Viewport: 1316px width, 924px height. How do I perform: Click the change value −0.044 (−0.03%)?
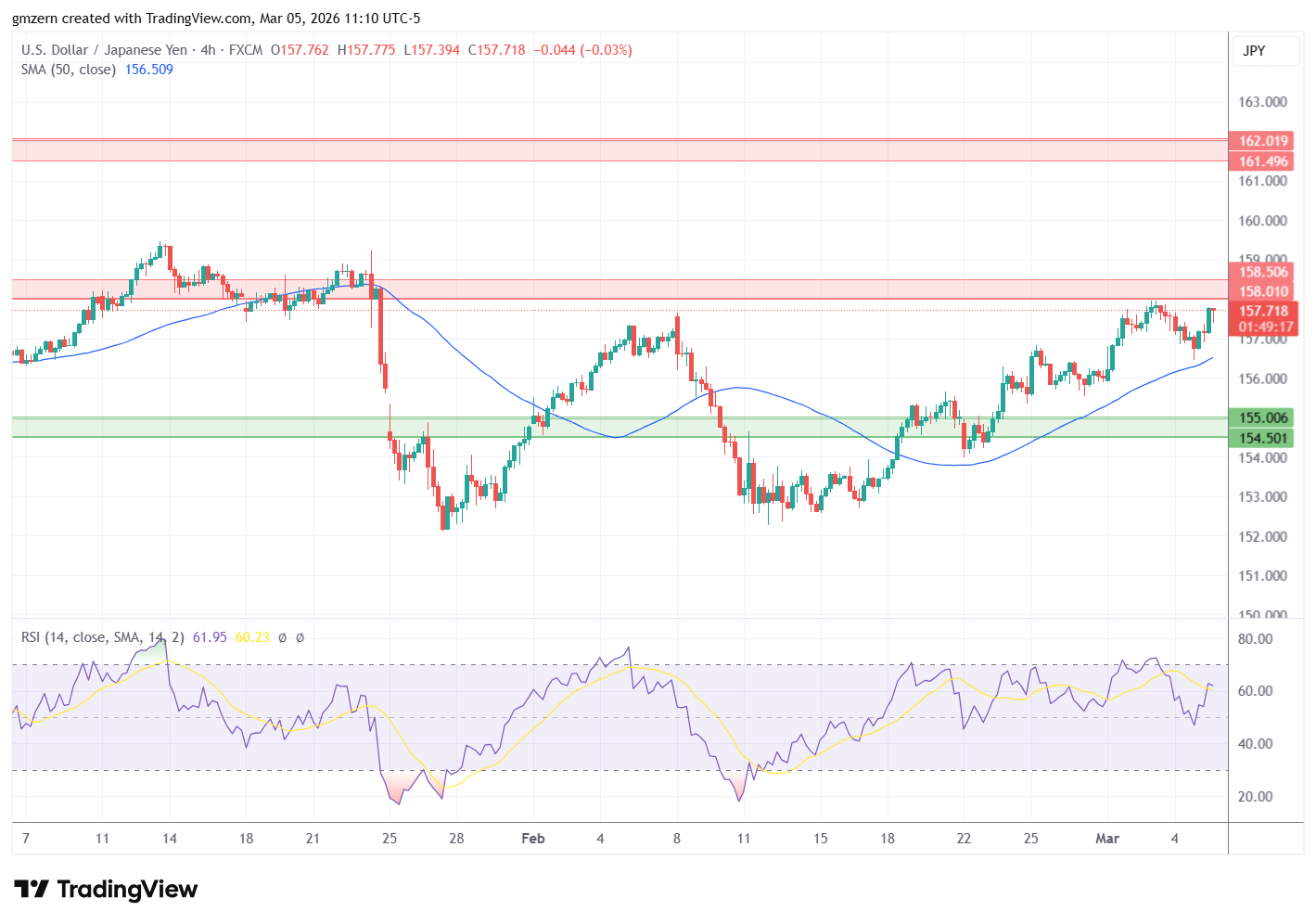[582, 50]
